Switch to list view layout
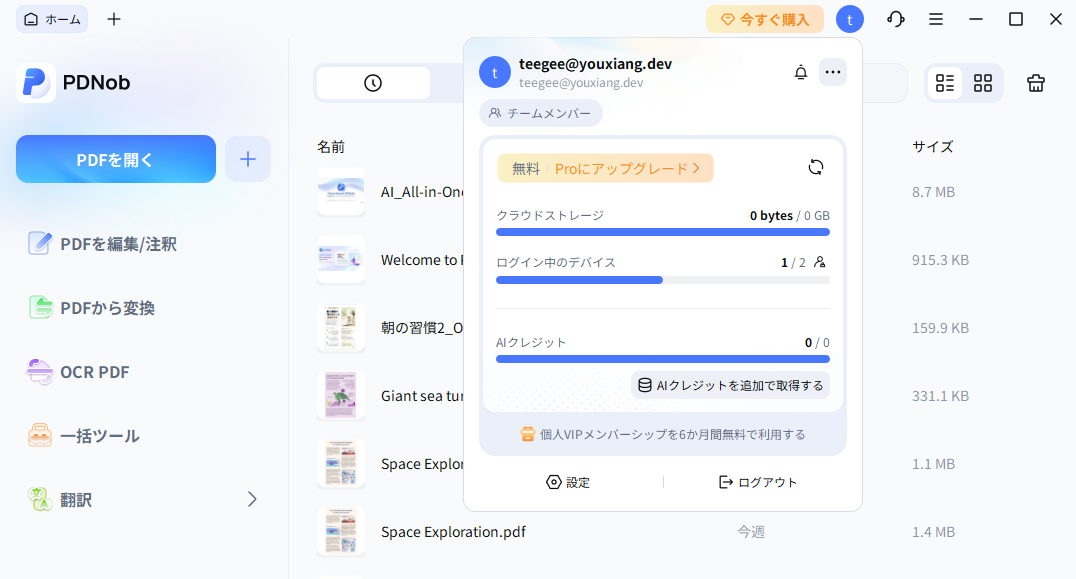Screen dimensions: 1076x579 tap(945, 83)
